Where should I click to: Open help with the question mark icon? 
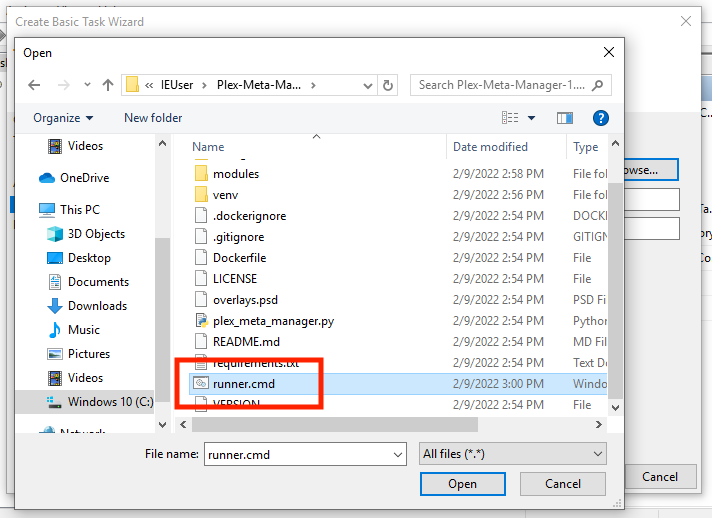[600, 118]
